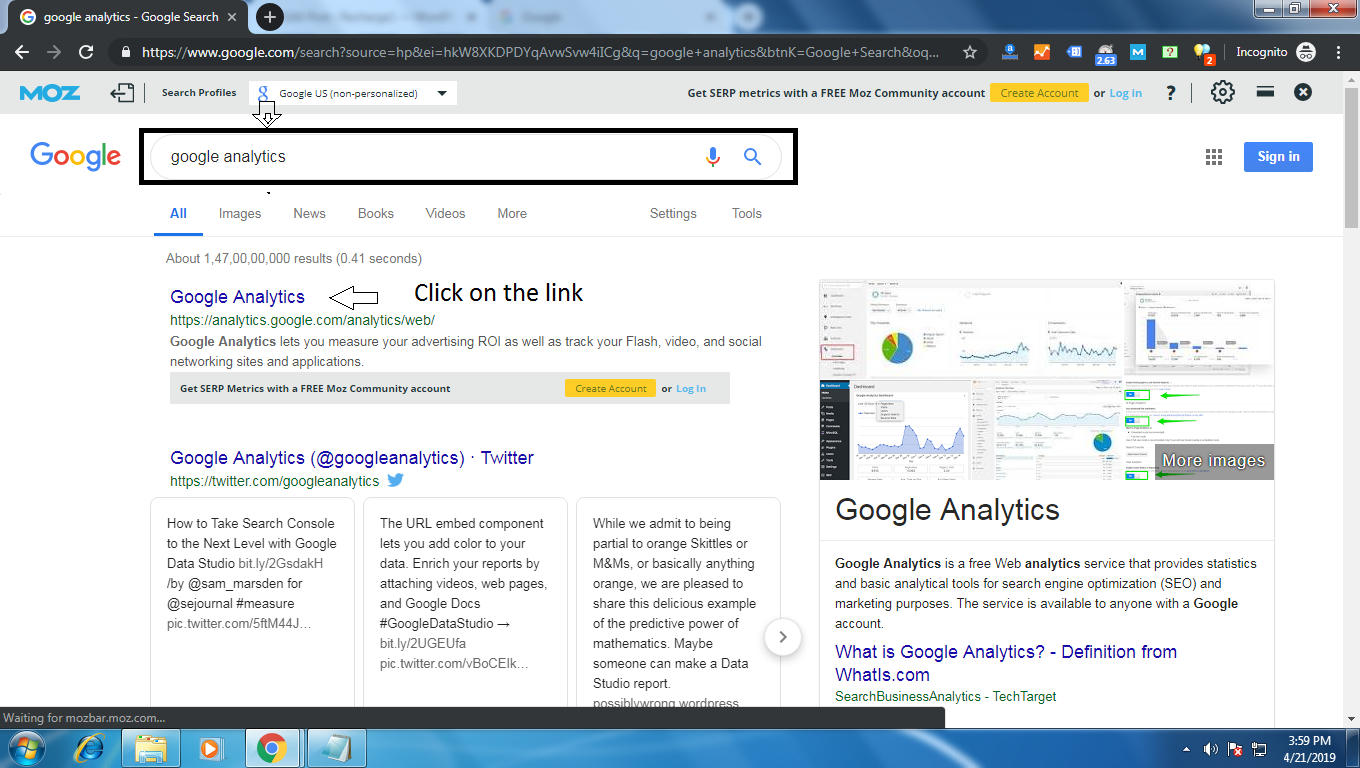Viewport: 1360px width, 768px height.
Task: Open Google Analytics Twitter result
Action: (x=352, y=458)
